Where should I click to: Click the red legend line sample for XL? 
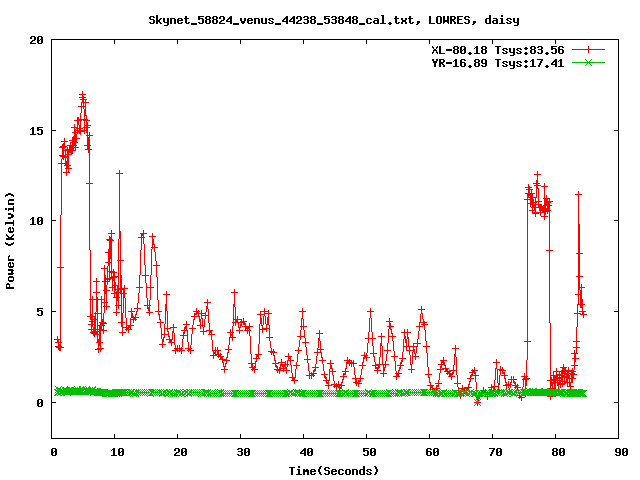[x=588, y=50]
